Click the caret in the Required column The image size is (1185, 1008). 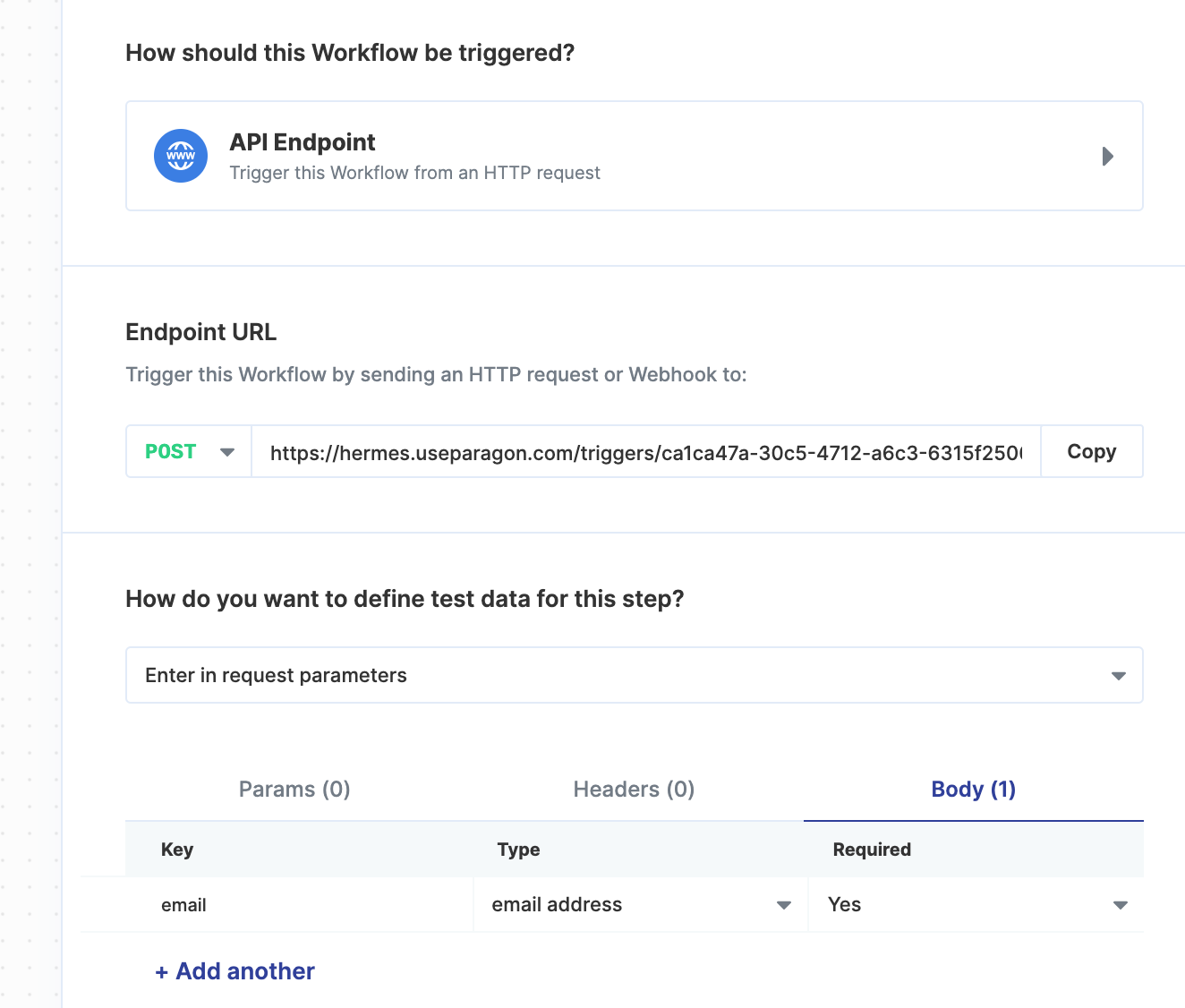coord(1120,905)
